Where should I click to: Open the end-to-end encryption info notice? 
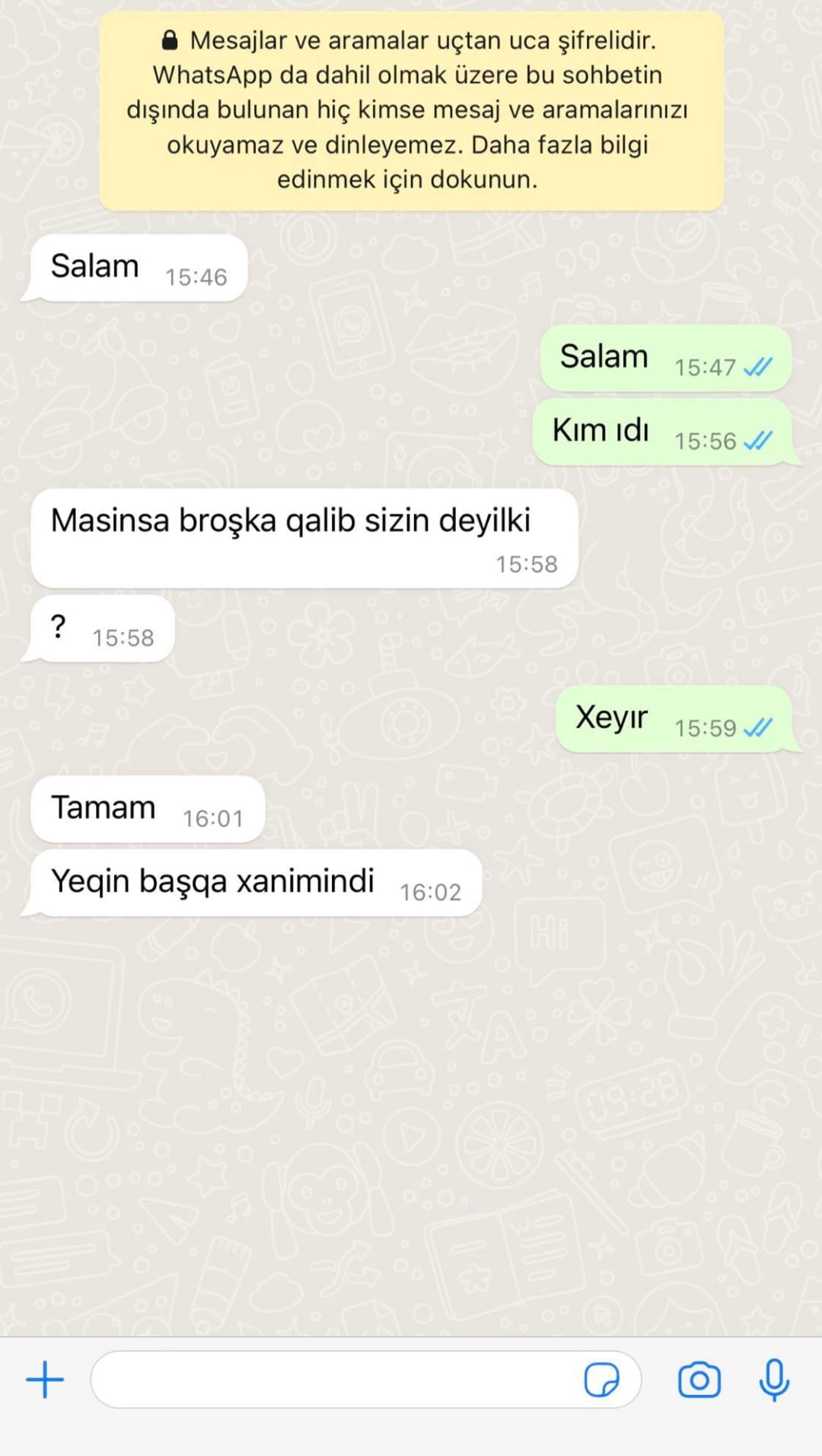click(411, 110)
